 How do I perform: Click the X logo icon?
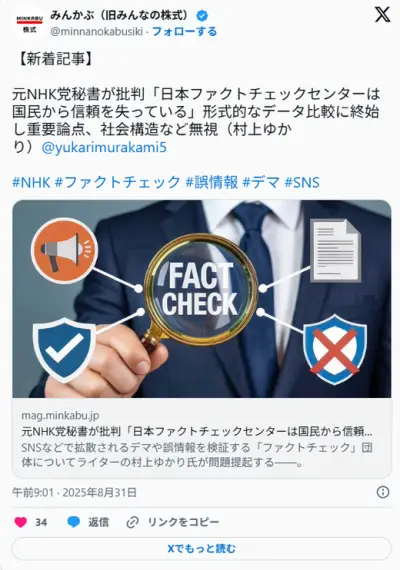383,15
